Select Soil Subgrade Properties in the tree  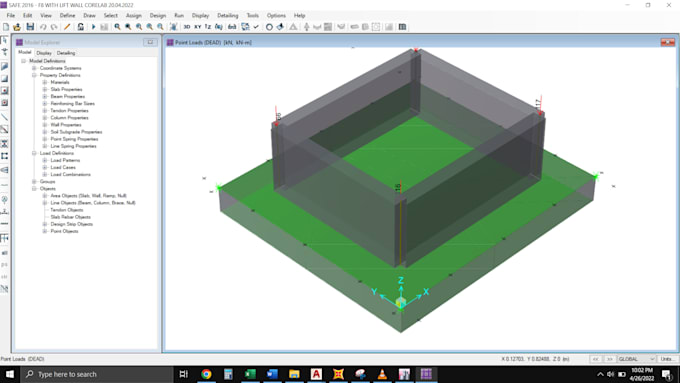76,132
